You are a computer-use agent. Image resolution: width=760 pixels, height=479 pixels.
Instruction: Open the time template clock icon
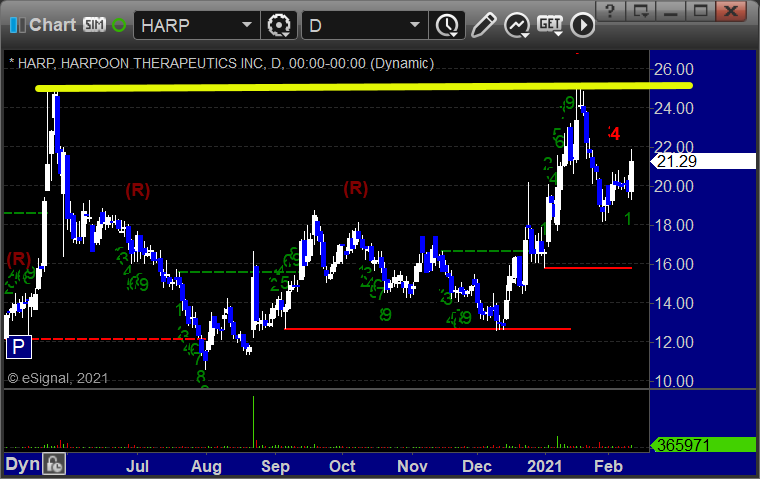(x=447, y=25)
